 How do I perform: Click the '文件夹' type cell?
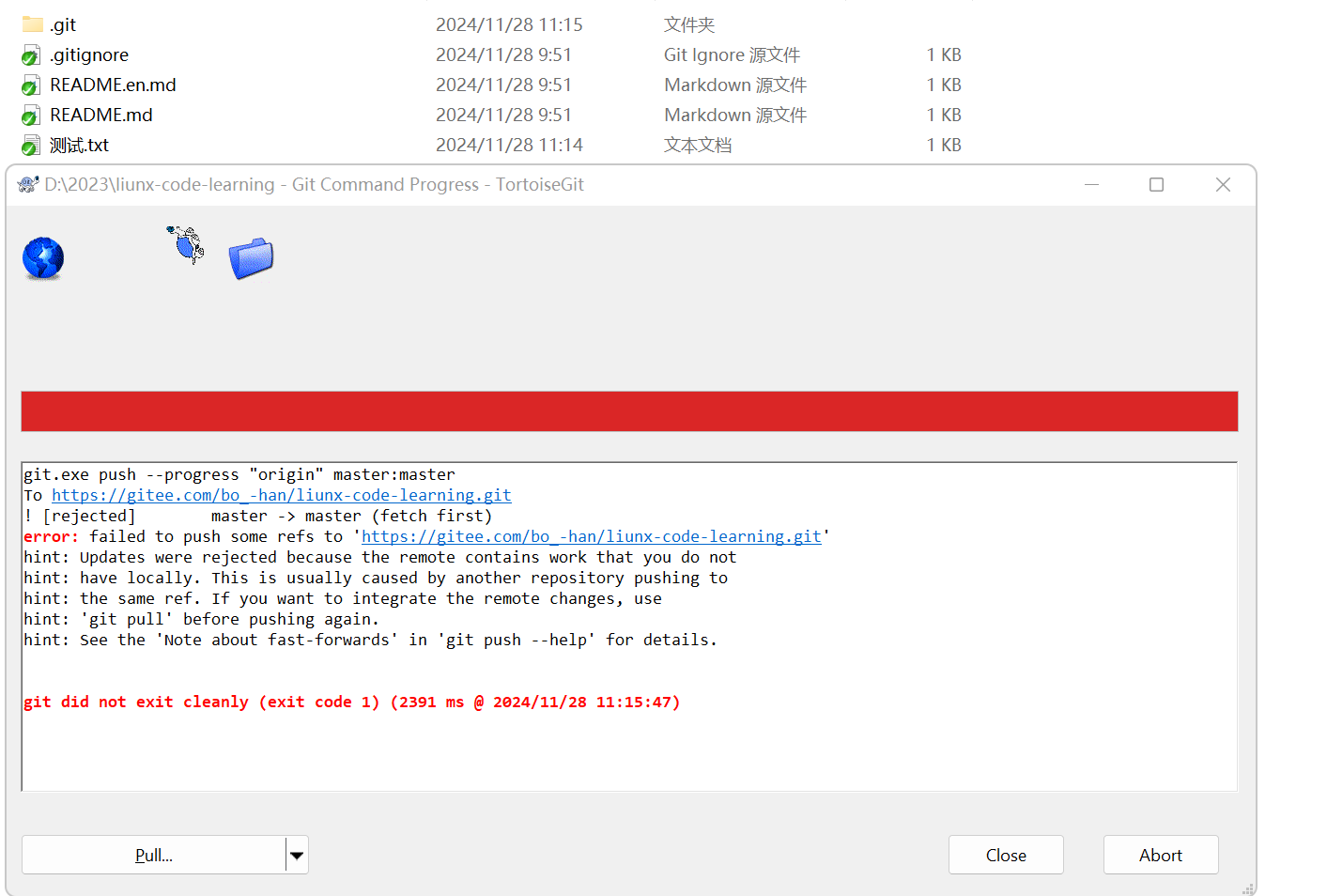689,25
